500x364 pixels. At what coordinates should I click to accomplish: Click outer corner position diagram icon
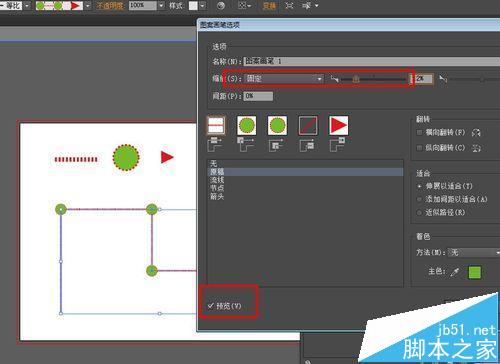246,144
